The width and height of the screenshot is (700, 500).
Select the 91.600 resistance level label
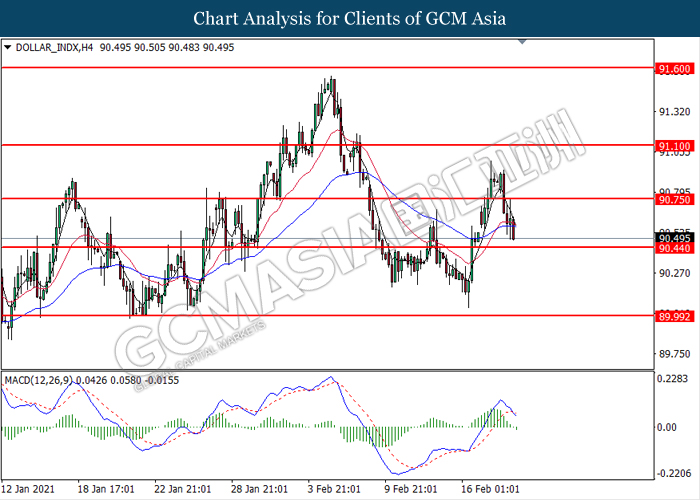click(x=675, y=69)
